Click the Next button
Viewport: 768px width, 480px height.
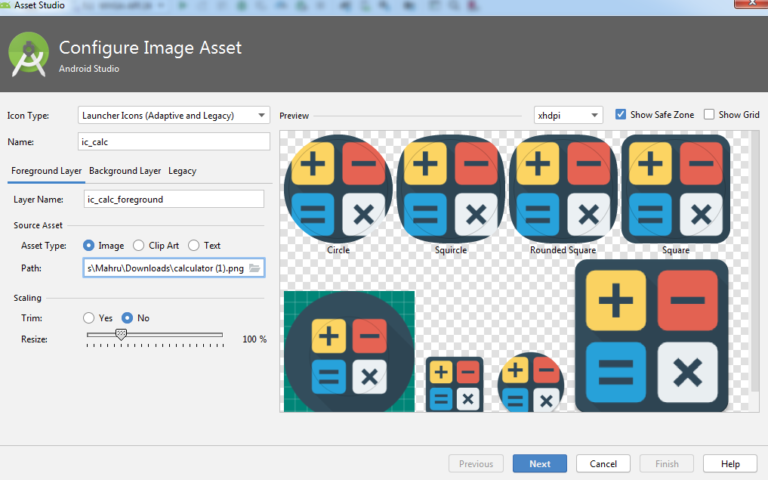click(x=539, y=464)
